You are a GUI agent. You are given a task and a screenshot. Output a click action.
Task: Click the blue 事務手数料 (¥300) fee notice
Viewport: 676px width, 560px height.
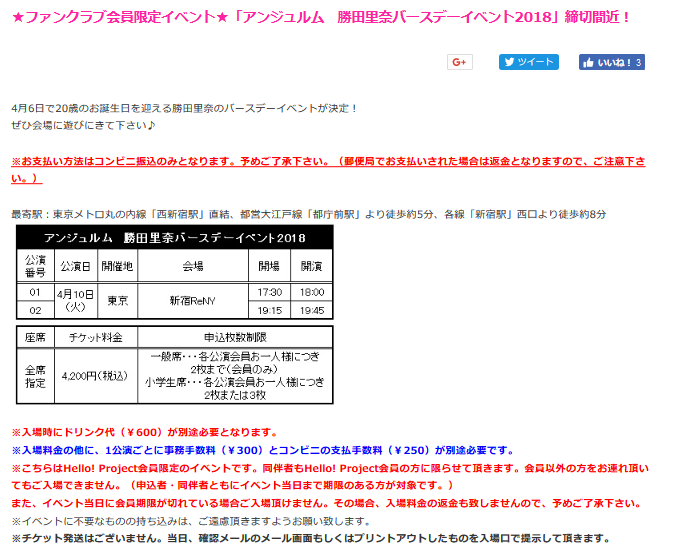click(263, 450)
